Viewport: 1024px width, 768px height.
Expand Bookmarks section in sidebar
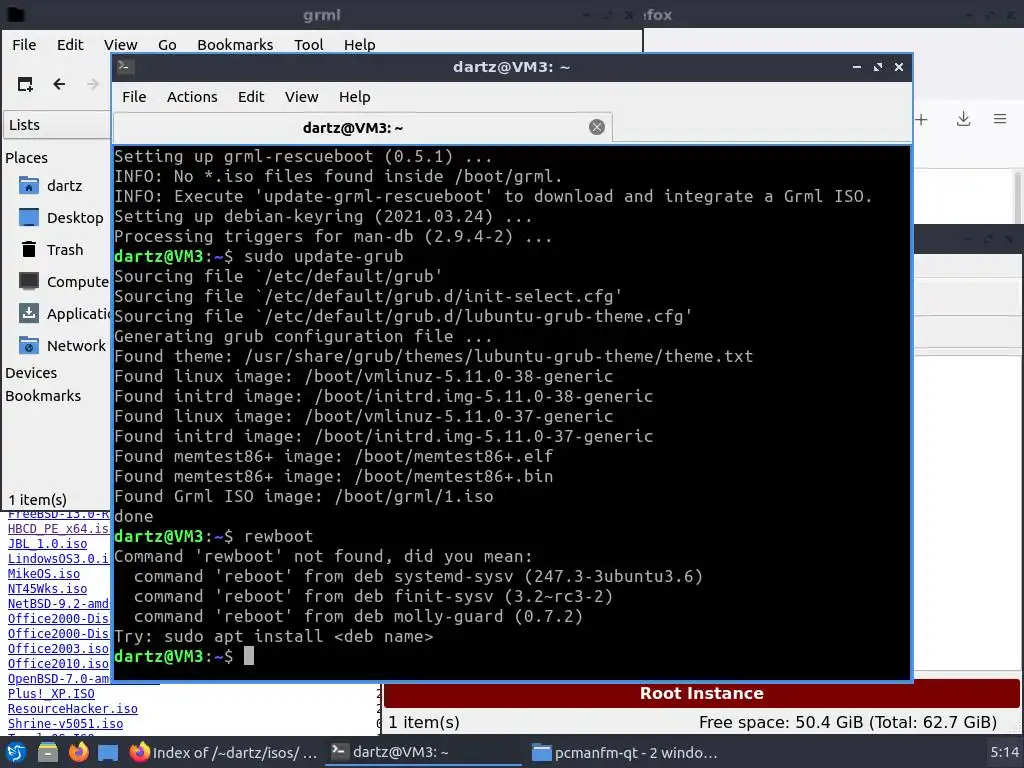point(43,396)
